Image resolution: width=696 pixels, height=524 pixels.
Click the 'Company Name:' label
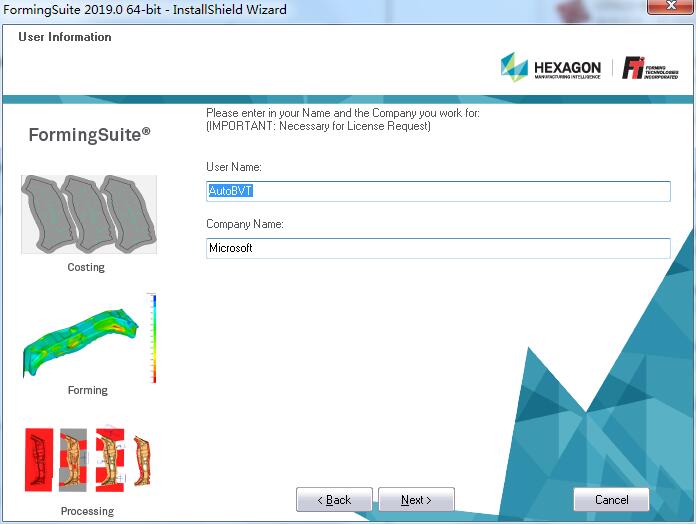tap(245, 224)
